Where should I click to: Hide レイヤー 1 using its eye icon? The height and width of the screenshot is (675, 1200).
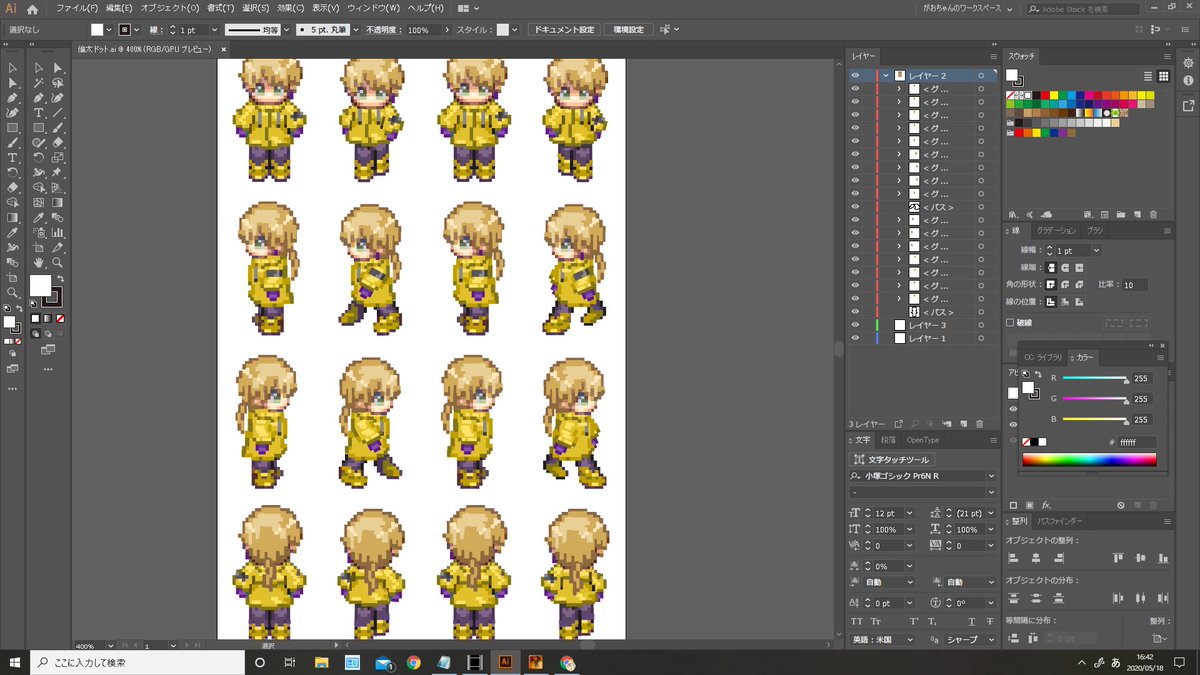click(855, 338)
